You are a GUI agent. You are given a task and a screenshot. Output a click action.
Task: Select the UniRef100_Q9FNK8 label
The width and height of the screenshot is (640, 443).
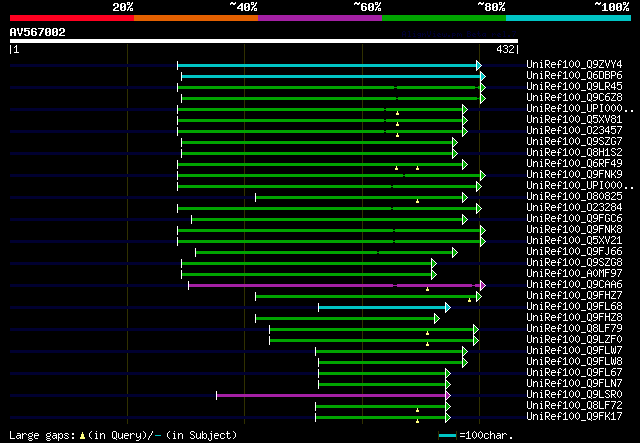(x=574, y=230)
